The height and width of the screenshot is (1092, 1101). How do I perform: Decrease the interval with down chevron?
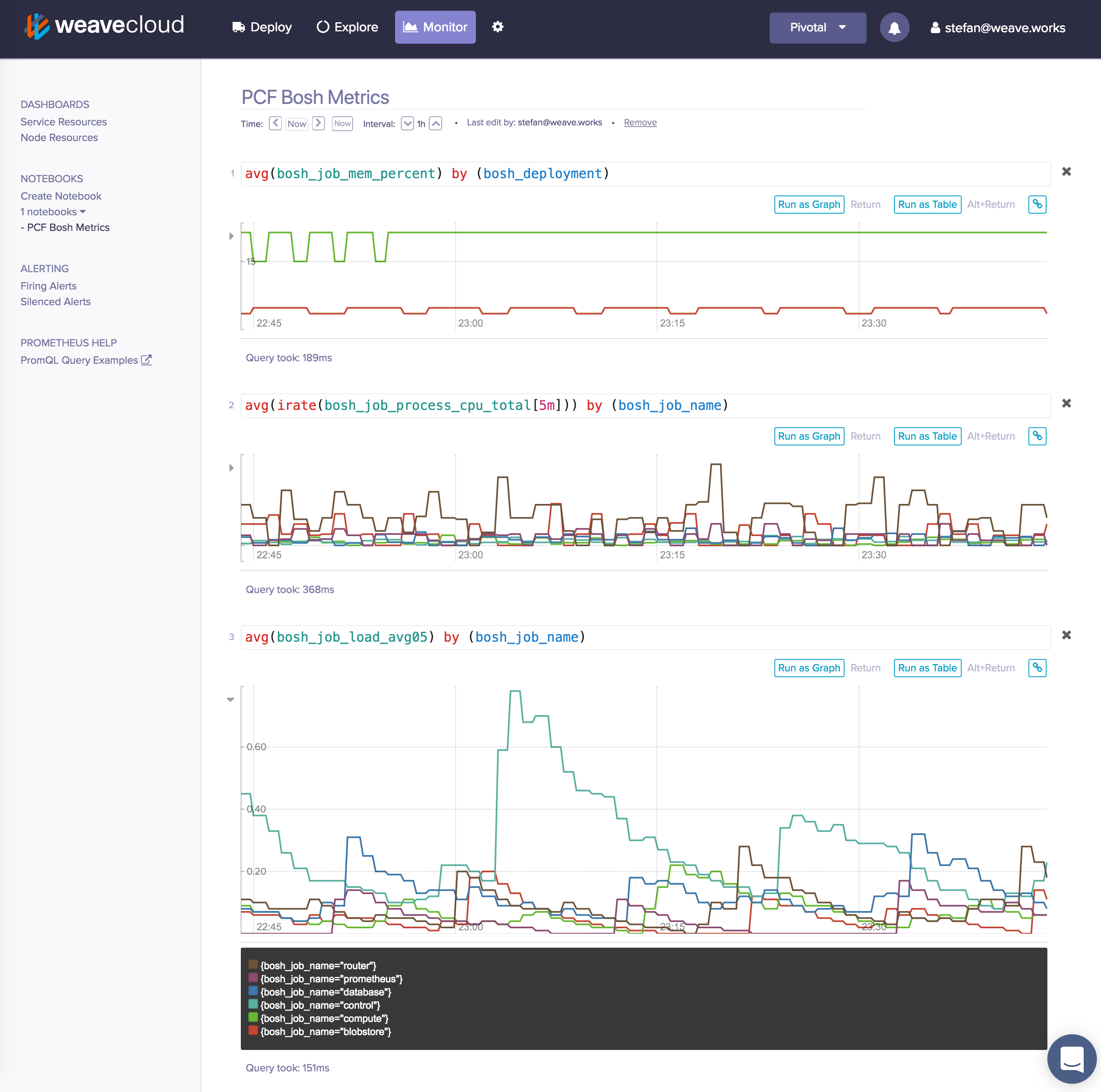pos(407,123)
